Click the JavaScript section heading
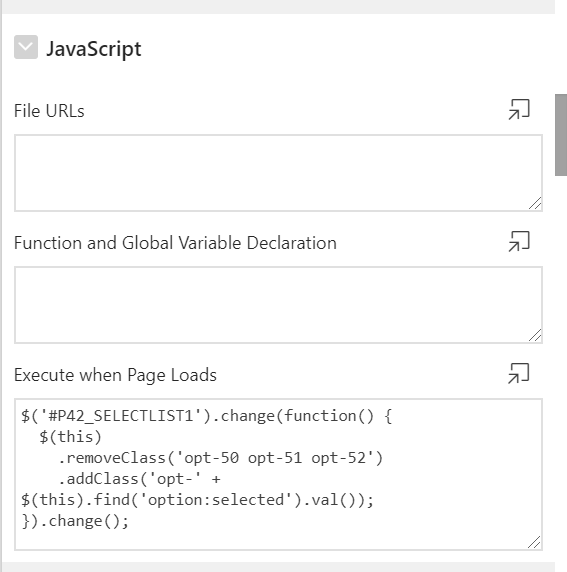Screen dimensions: 567x572 tap(94, 49)
